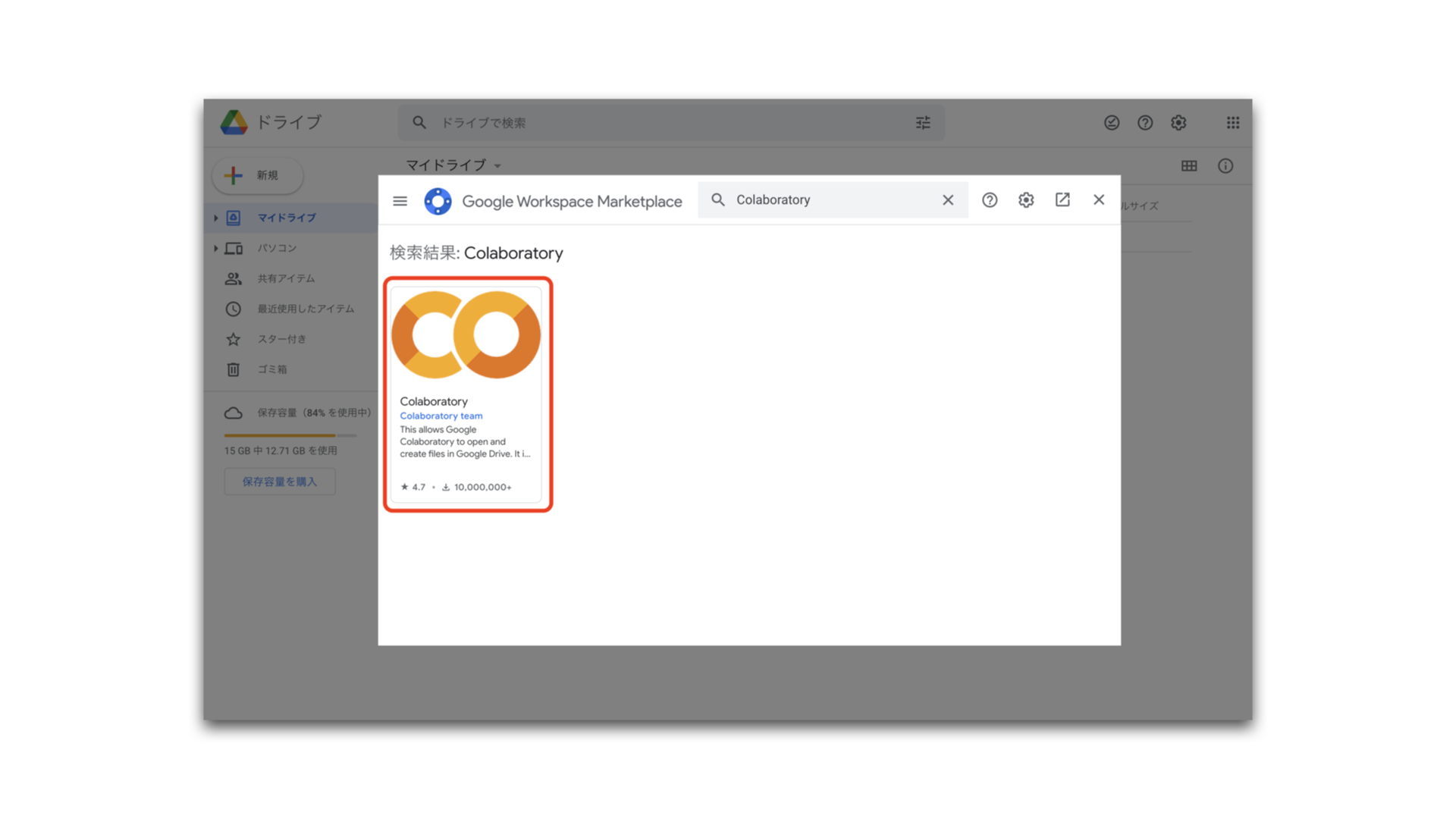The width and height of the screenshot is (1456, 819).
Task: Click the magnifier icon in Marketplace search
Action: click(717, 199)
